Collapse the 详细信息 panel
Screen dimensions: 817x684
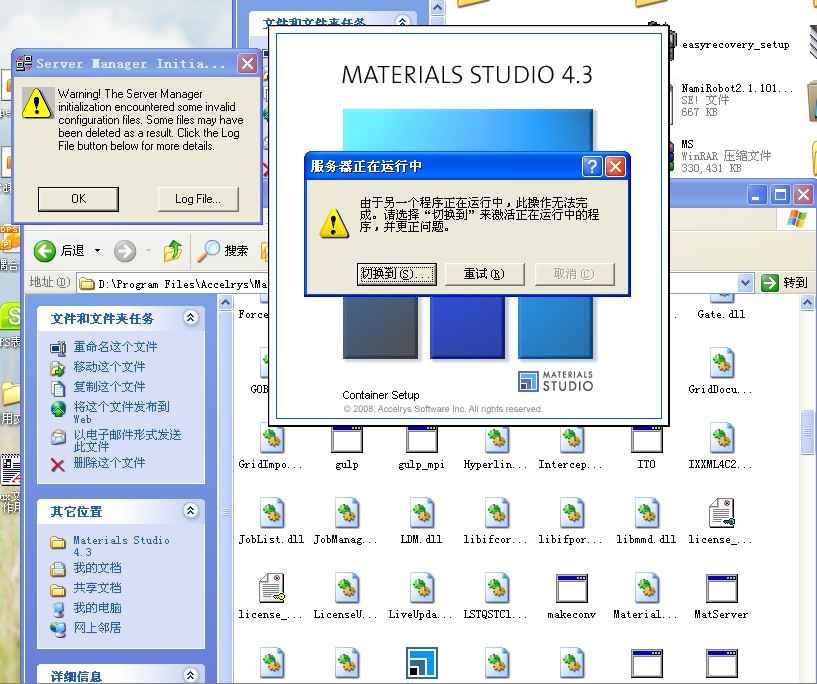click(191, 675)
